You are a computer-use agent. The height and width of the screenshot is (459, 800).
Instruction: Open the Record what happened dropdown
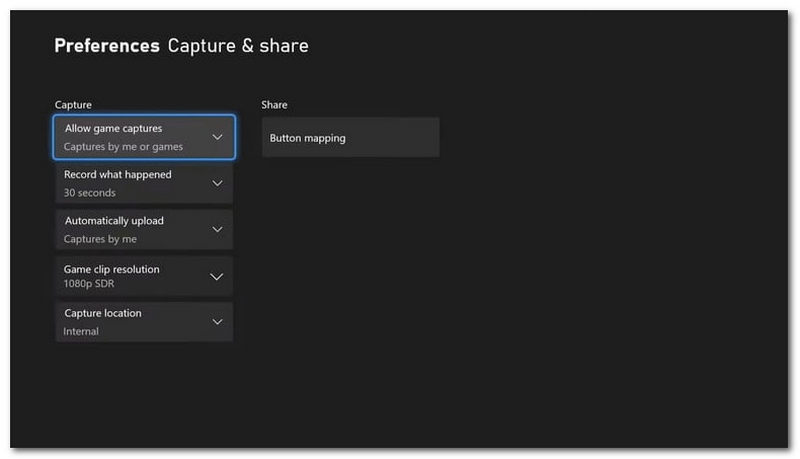pos(144,183)
